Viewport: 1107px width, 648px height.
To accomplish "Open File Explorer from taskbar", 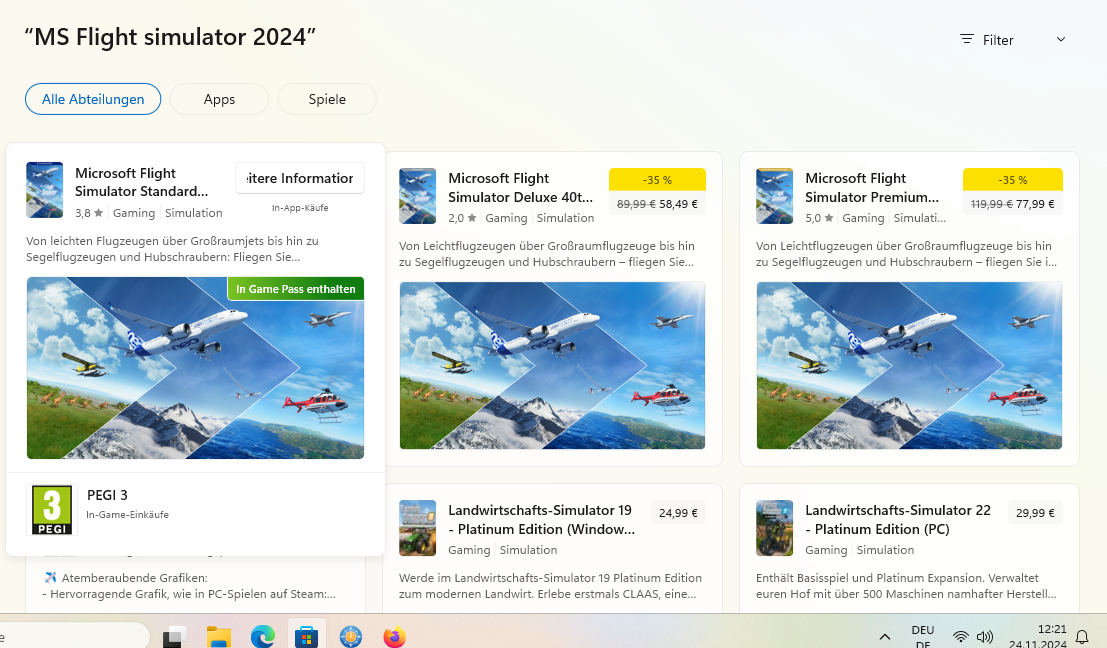I will pos(219,637).
